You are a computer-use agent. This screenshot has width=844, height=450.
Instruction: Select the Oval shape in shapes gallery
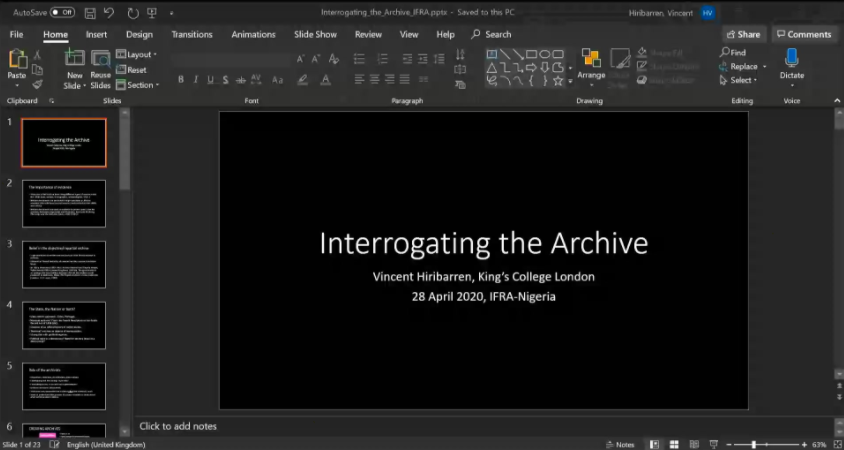click(545, 54)
